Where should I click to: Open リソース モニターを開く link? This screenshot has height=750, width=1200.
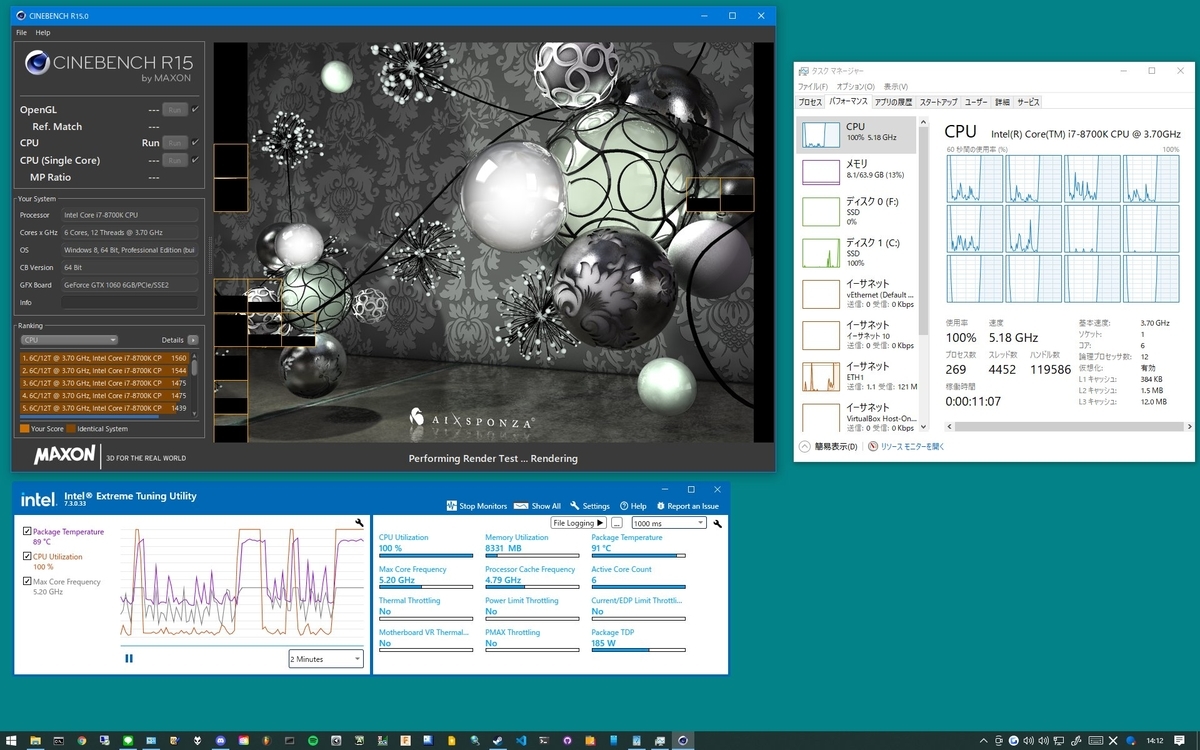coord(906,447)
